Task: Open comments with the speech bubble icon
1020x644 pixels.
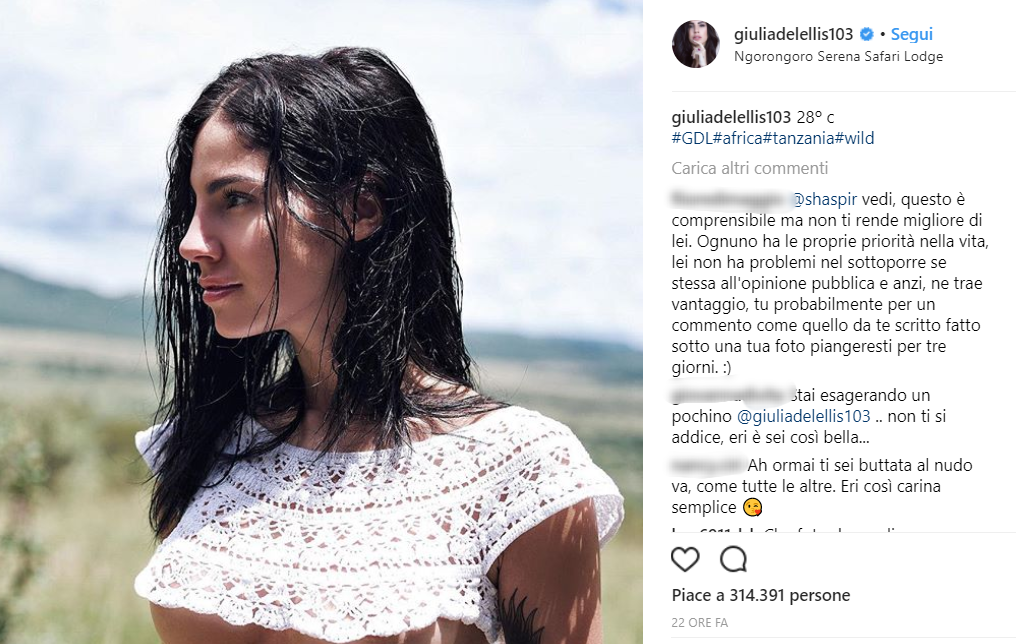Action: pos(733,559)
